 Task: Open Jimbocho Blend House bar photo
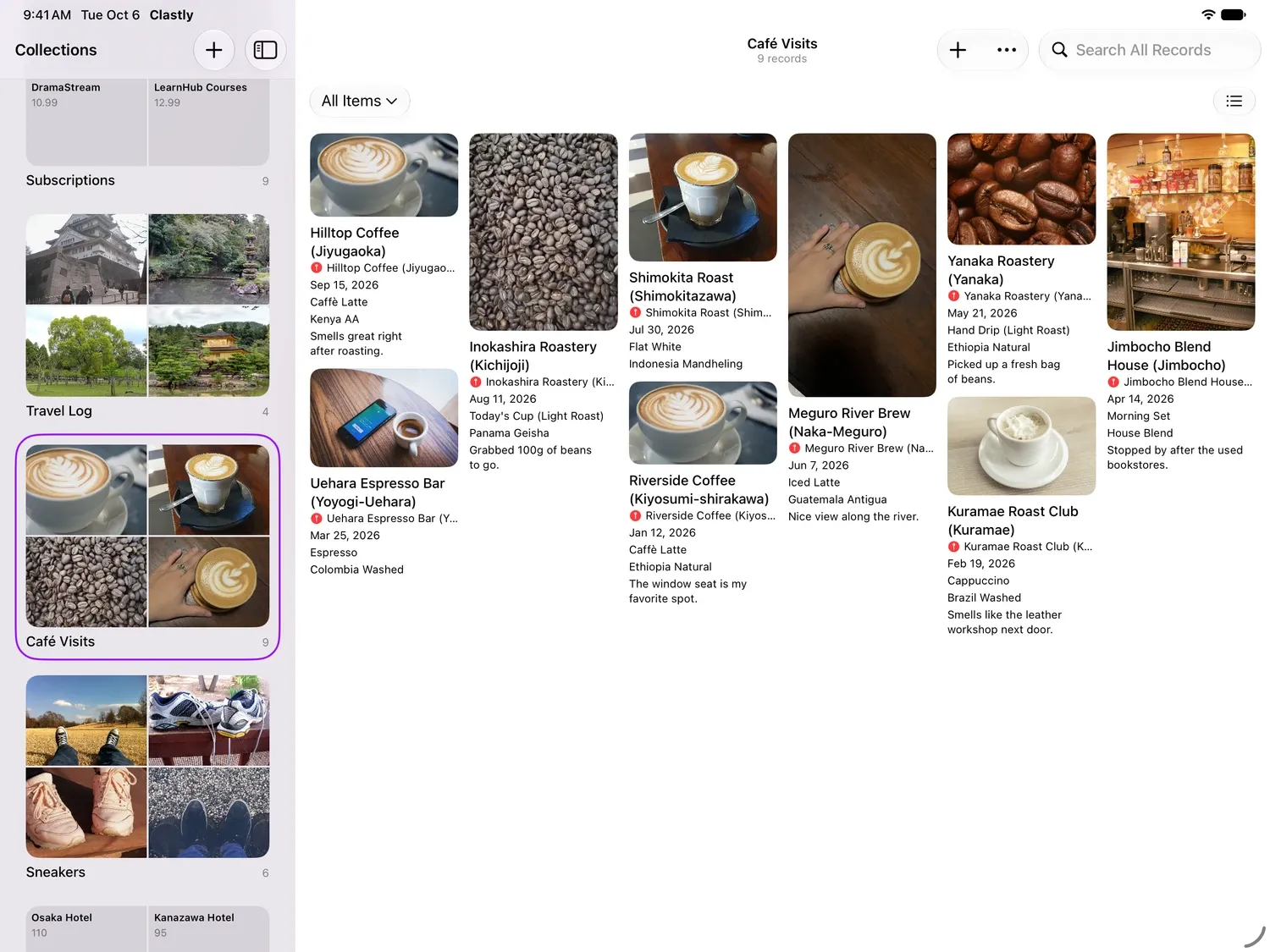[1181, 232]
